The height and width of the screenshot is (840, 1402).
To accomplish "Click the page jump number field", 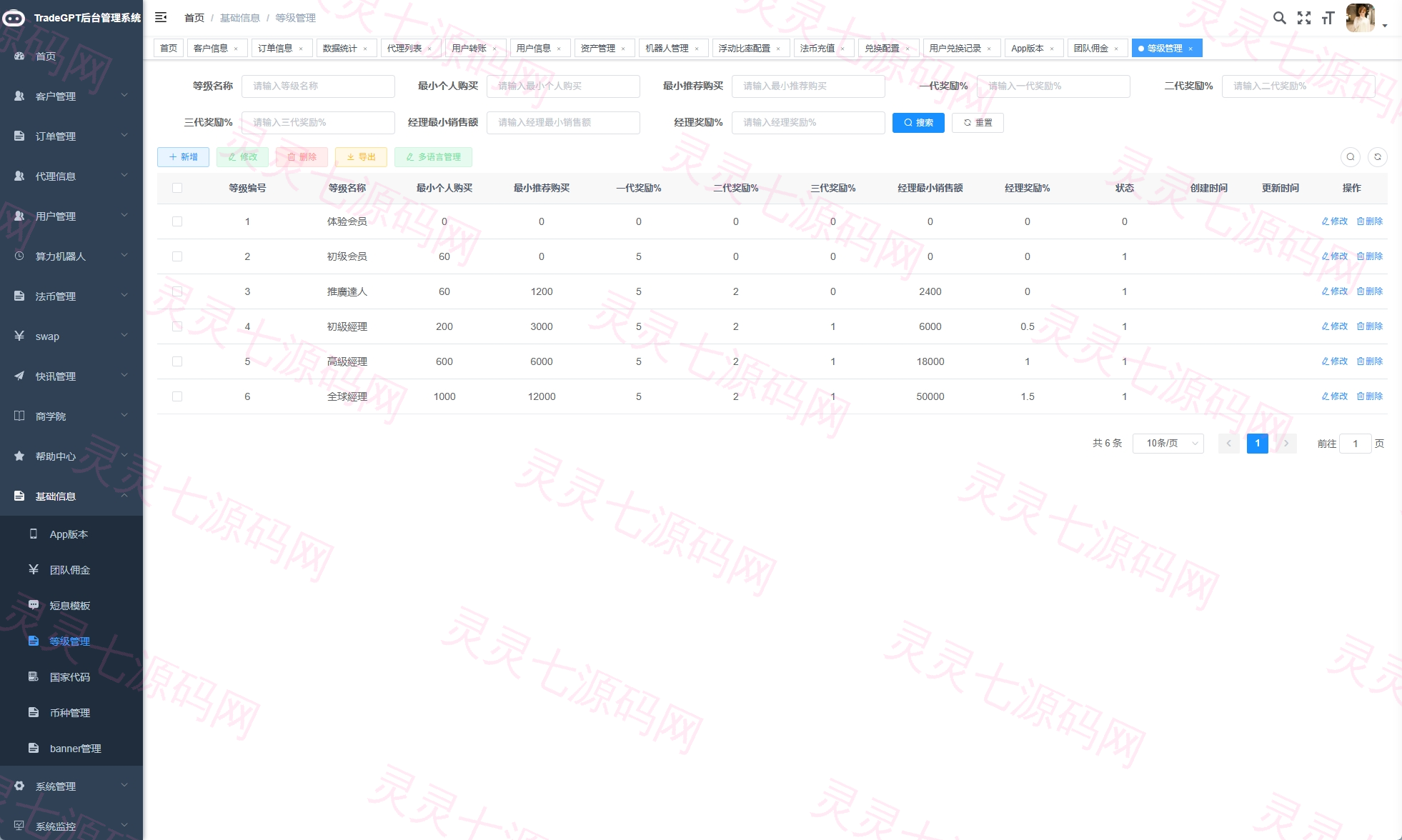I will point(1355,444).
